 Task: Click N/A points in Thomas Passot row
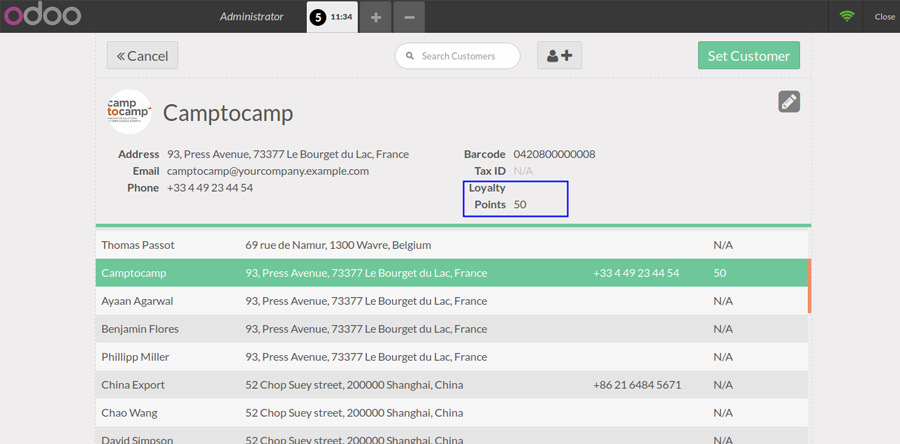click(723, 245)
